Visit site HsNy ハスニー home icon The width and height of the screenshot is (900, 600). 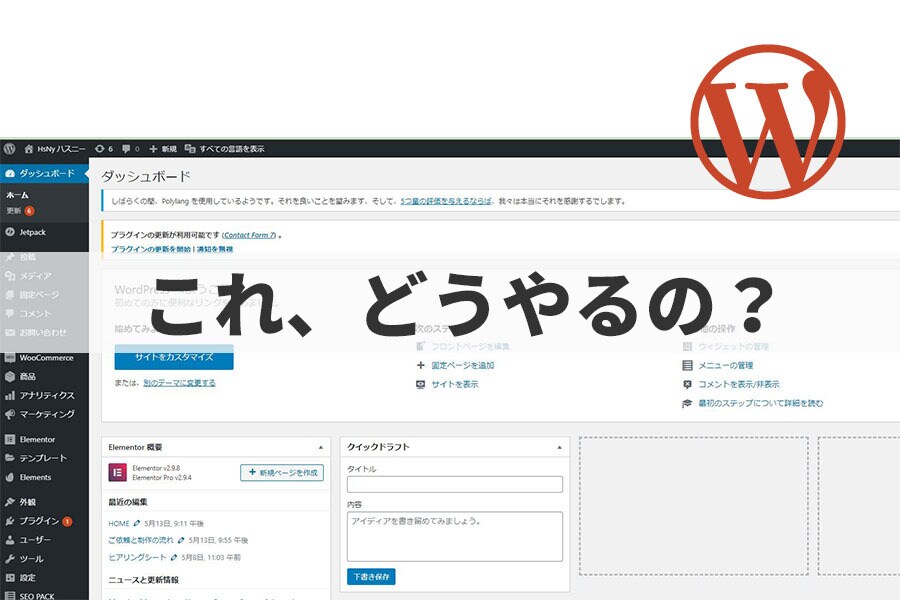[29, 149]
